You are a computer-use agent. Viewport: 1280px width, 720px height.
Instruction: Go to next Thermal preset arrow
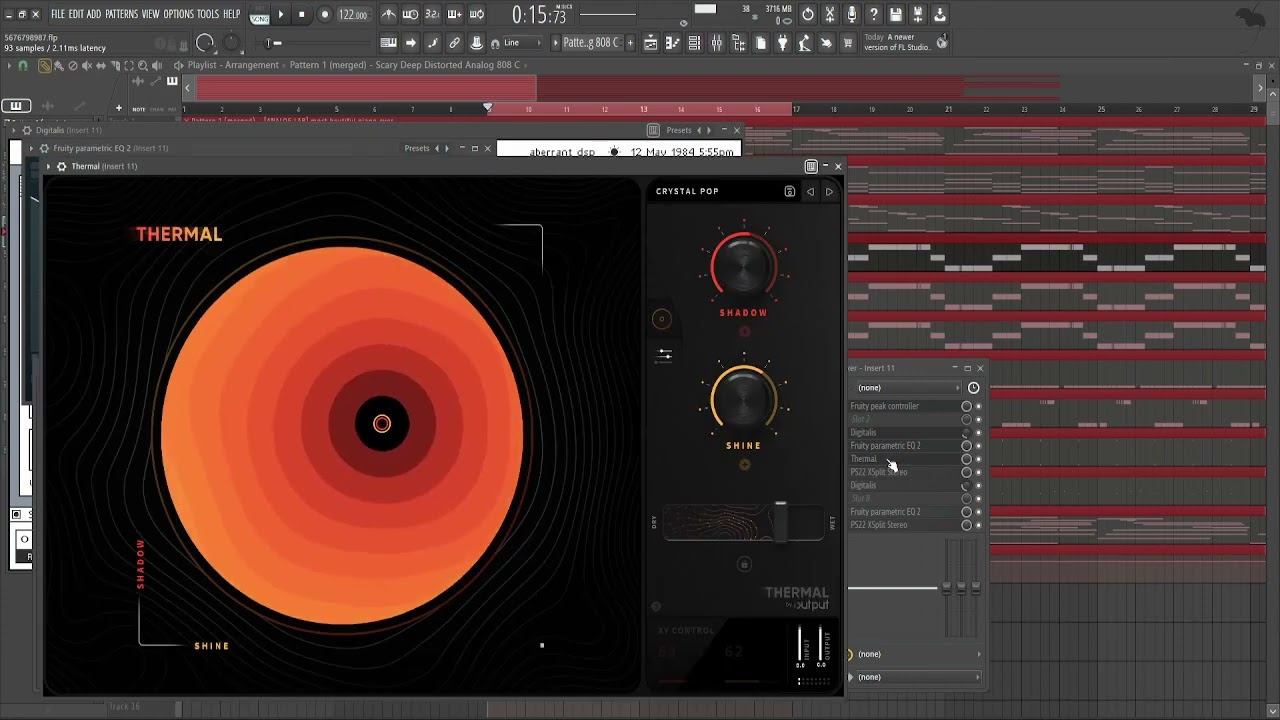pos(829,191)
